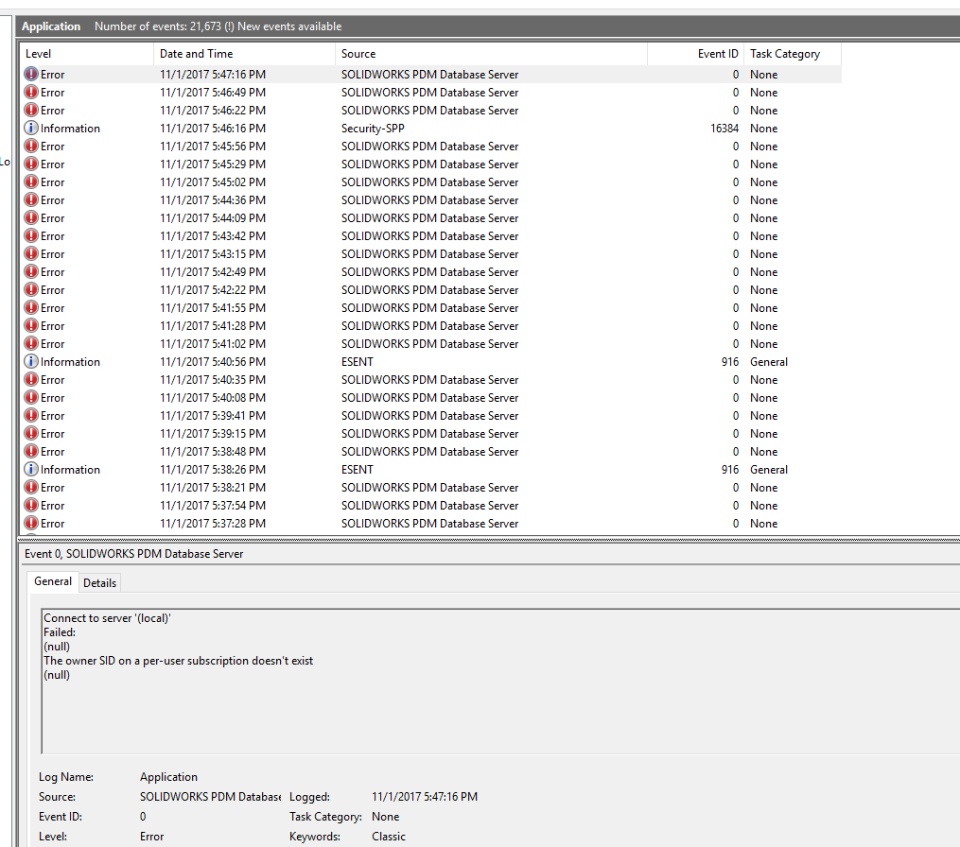This screenshot has width=960, height=847.
Task: Click the error icon for the 5:38:48 PM event
Action: point(31,451)
